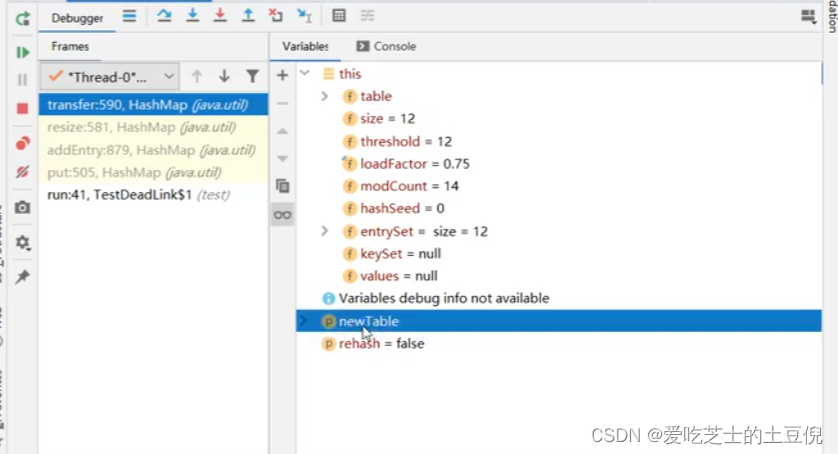Toggle the frames filter funnel icon

pos(252,76)
